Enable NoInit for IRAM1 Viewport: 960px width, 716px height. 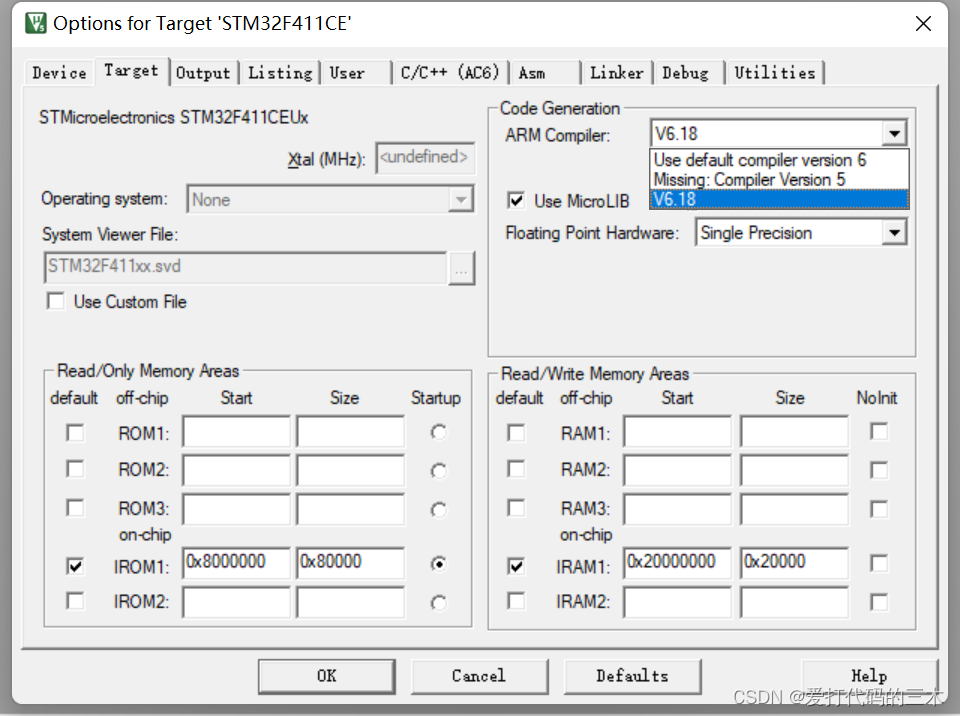(x=879, y=562)
